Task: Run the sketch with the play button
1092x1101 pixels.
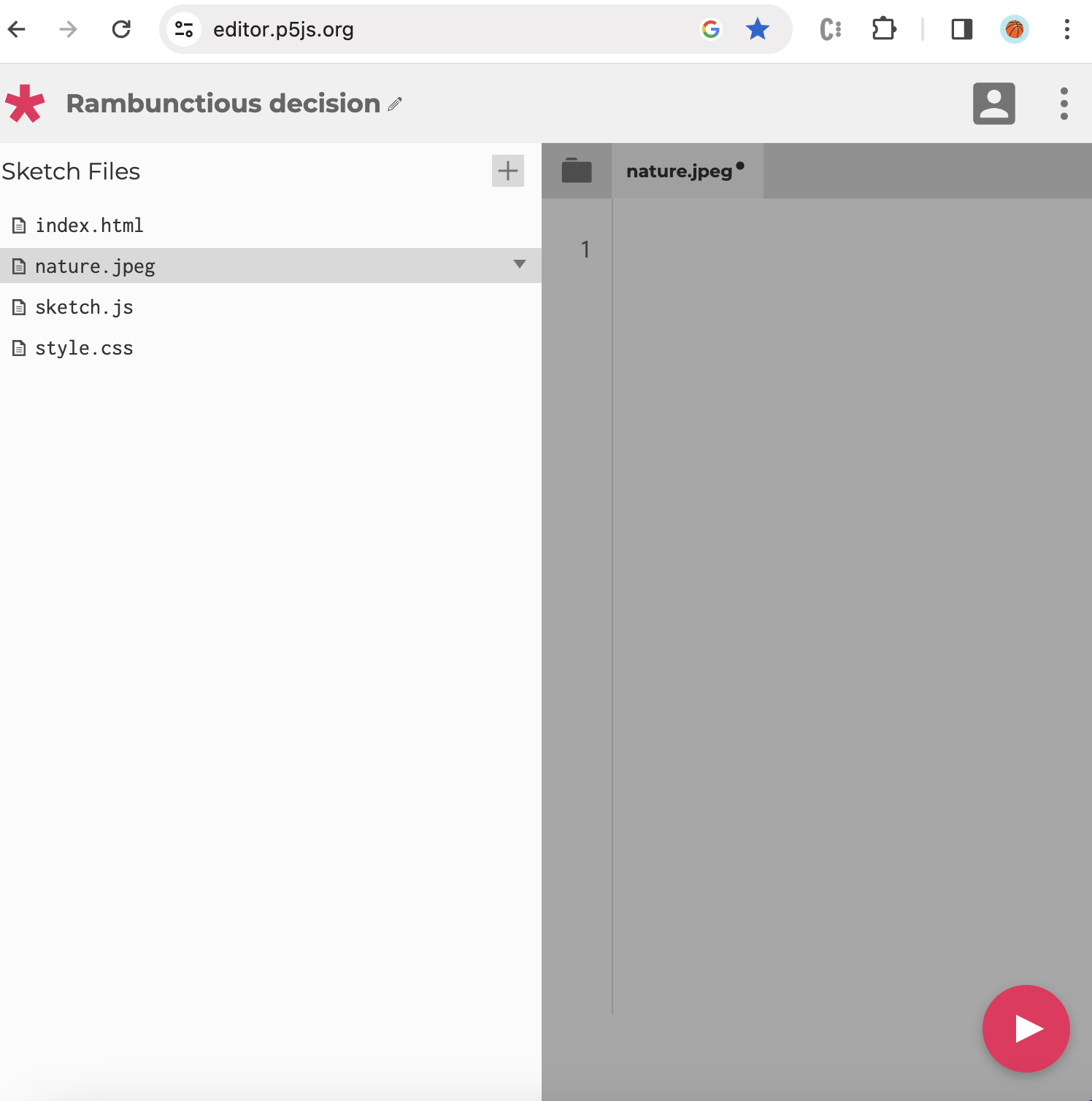Action: pos(1026,1029)
